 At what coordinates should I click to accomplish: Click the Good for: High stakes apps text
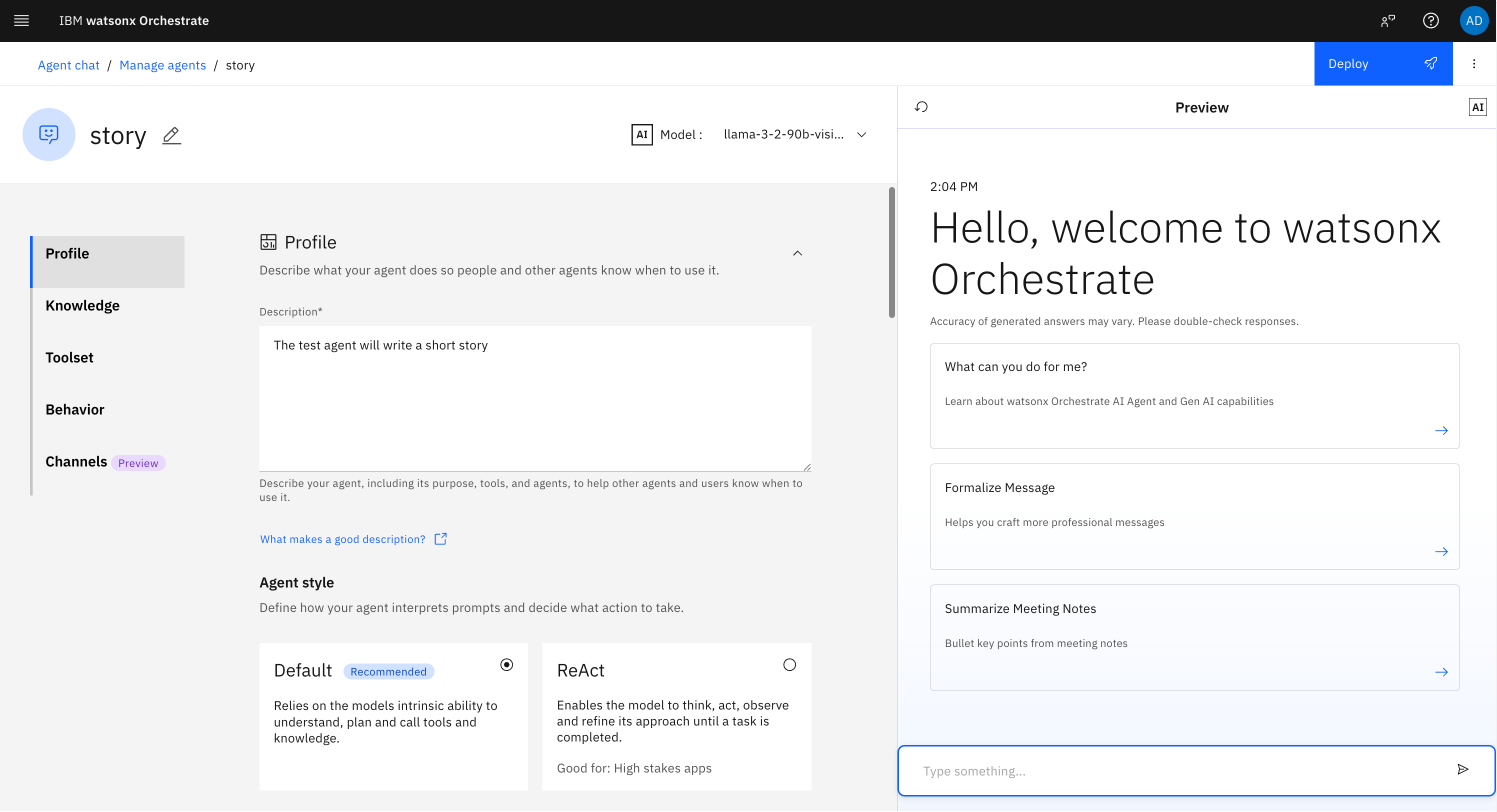[x=634, y=768]
